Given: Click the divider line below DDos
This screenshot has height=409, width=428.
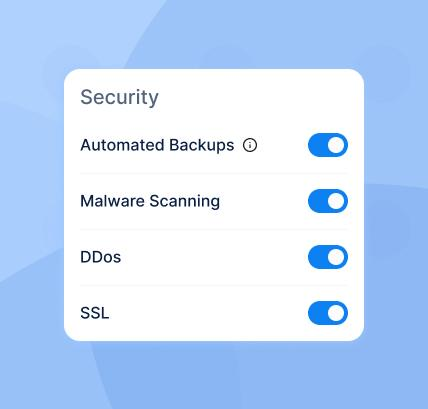Looking at the screenshot, I should 214,285.
